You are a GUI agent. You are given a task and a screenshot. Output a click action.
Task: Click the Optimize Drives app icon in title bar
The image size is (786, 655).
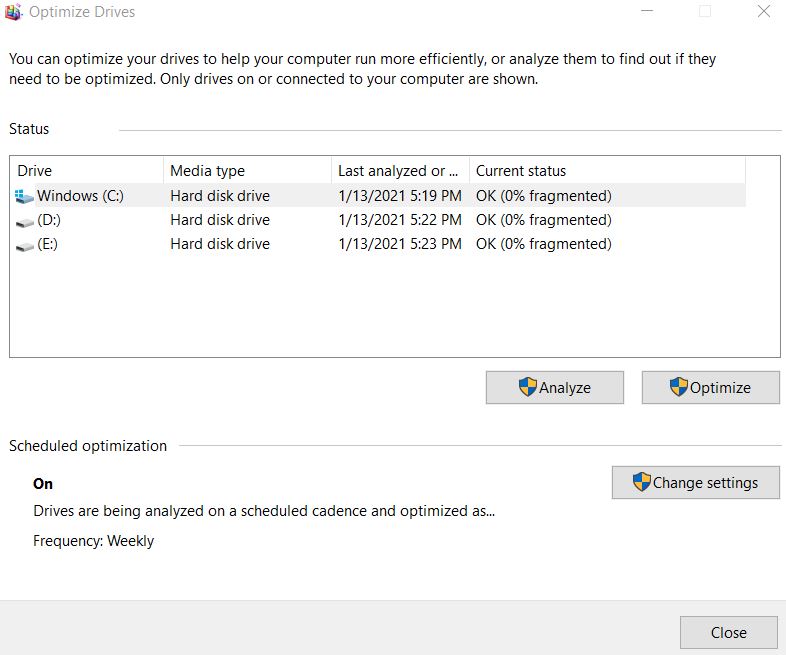(x=13, y=12)
